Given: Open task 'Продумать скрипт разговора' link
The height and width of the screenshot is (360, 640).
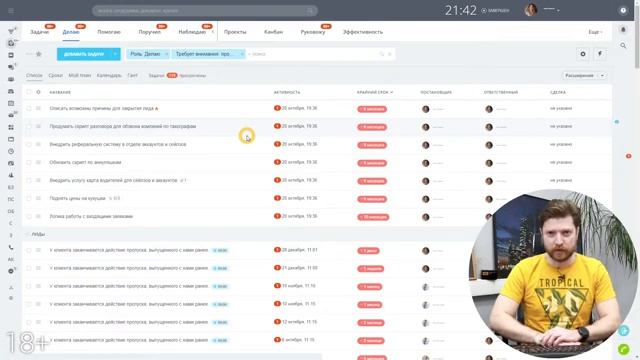Looking at the screenshot, I should (123, 127).
